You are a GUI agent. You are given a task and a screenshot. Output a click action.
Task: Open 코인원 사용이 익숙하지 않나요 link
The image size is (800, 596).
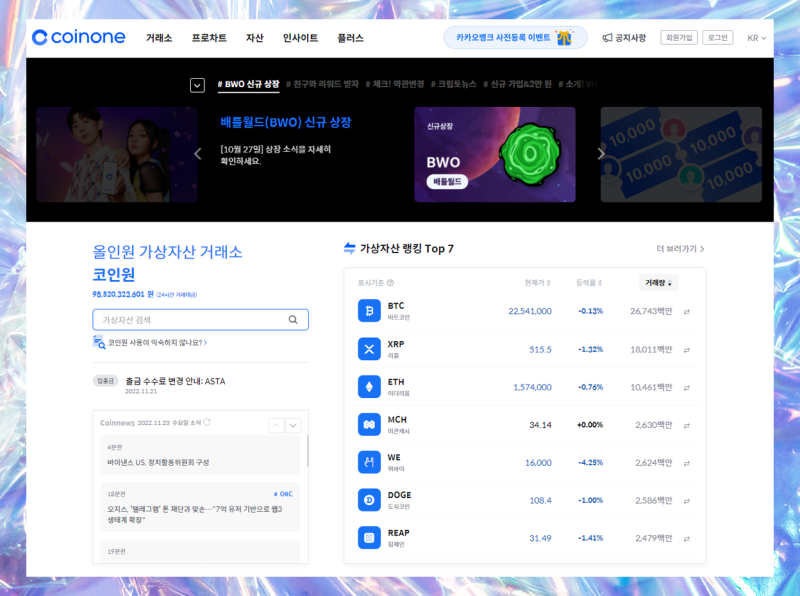157,342
